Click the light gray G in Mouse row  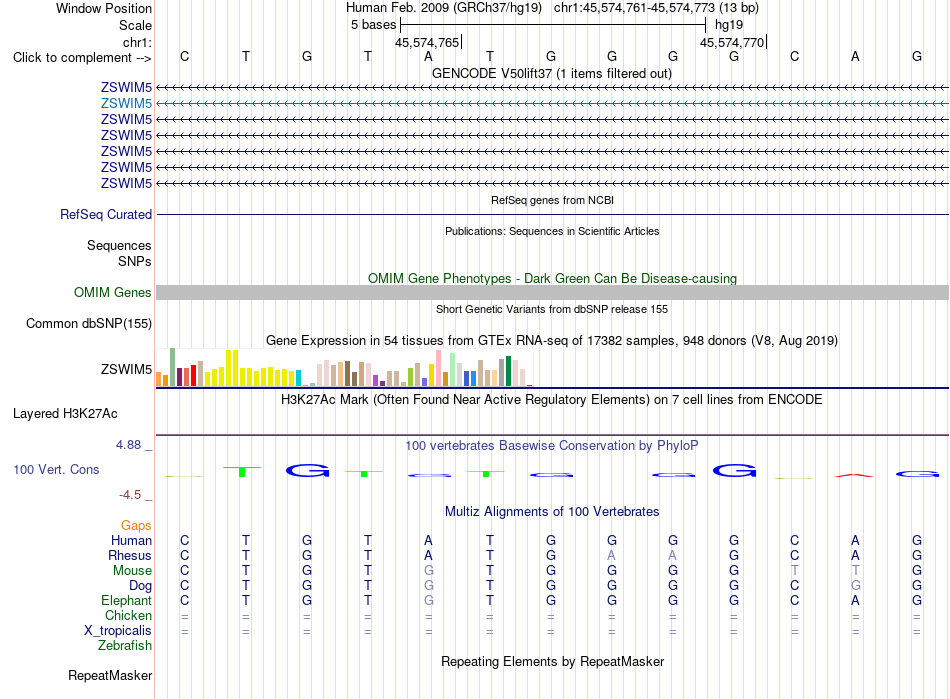click(x=428, y=571)
